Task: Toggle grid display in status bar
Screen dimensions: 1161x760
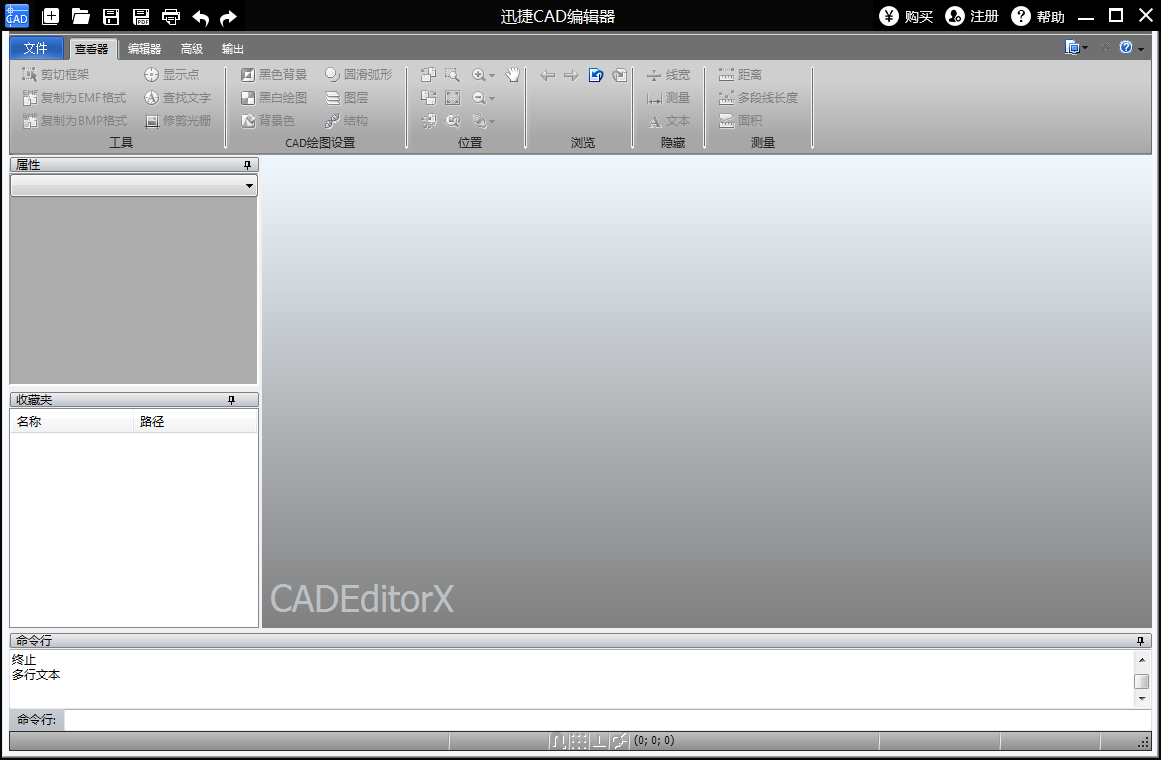Action: coord(579,741)
